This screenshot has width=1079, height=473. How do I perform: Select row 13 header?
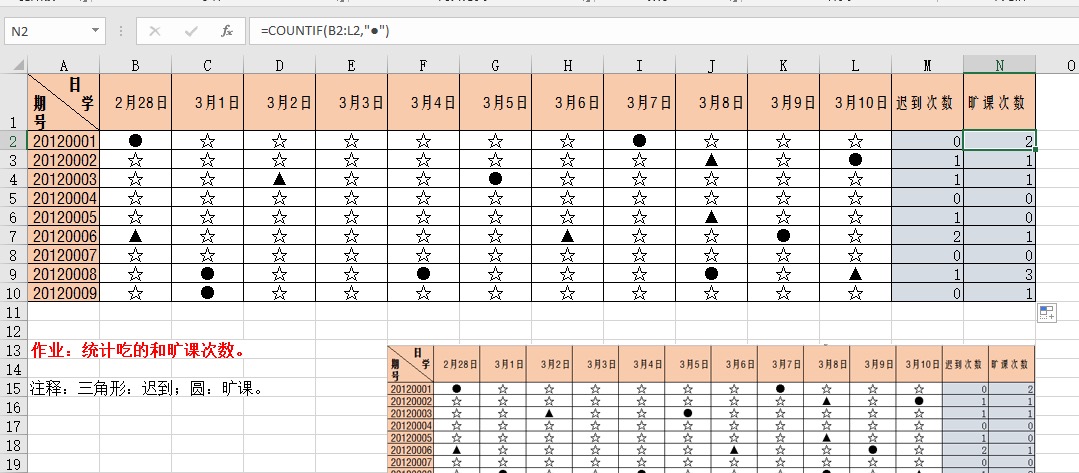[x=14, y=350]
